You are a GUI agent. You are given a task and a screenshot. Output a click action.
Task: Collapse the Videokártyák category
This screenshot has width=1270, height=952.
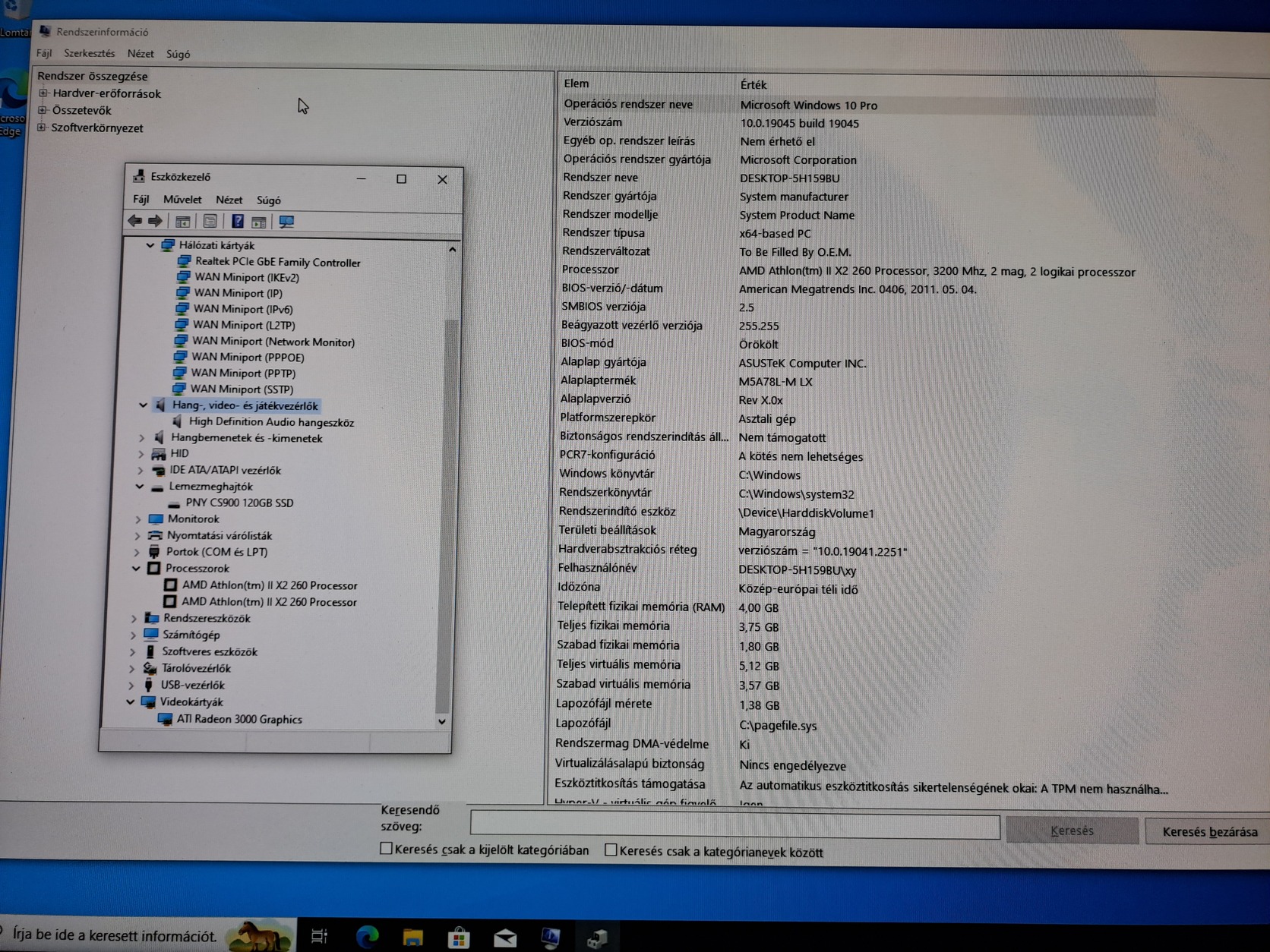(x=131, y=702)
